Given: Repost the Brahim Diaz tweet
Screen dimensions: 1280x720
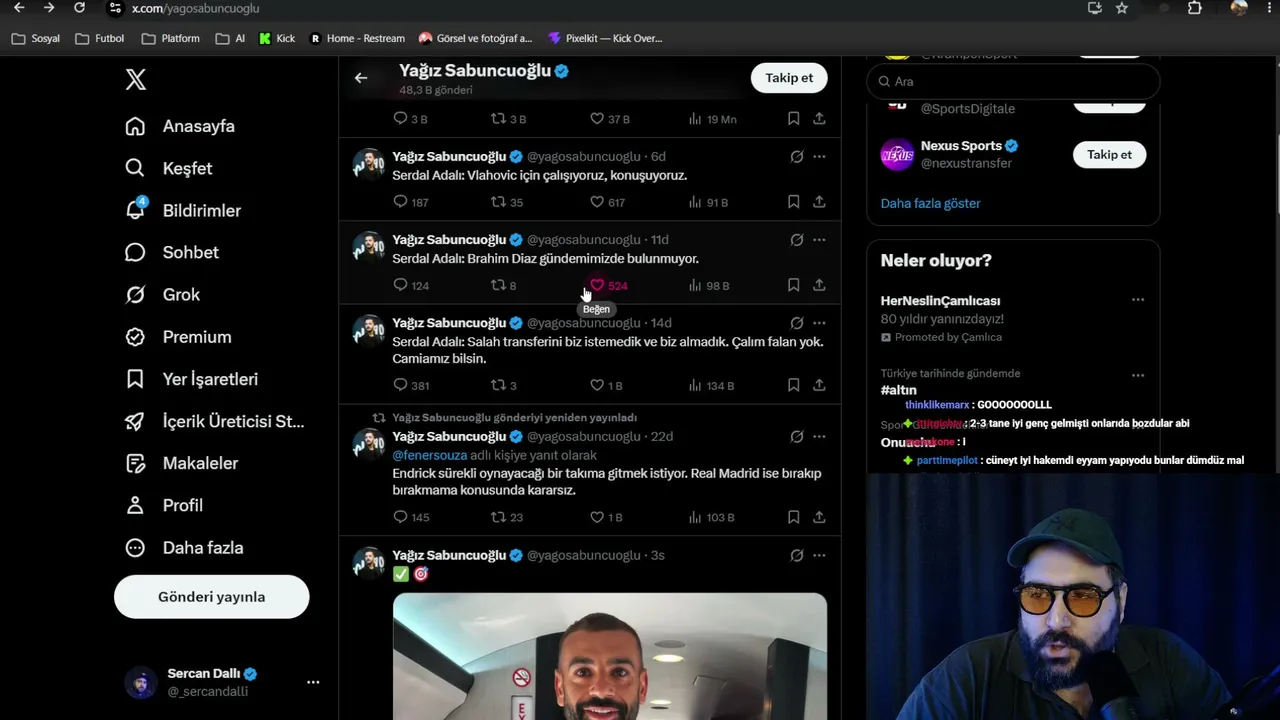Looking at the screenshot, I should (x=503, y=285).
